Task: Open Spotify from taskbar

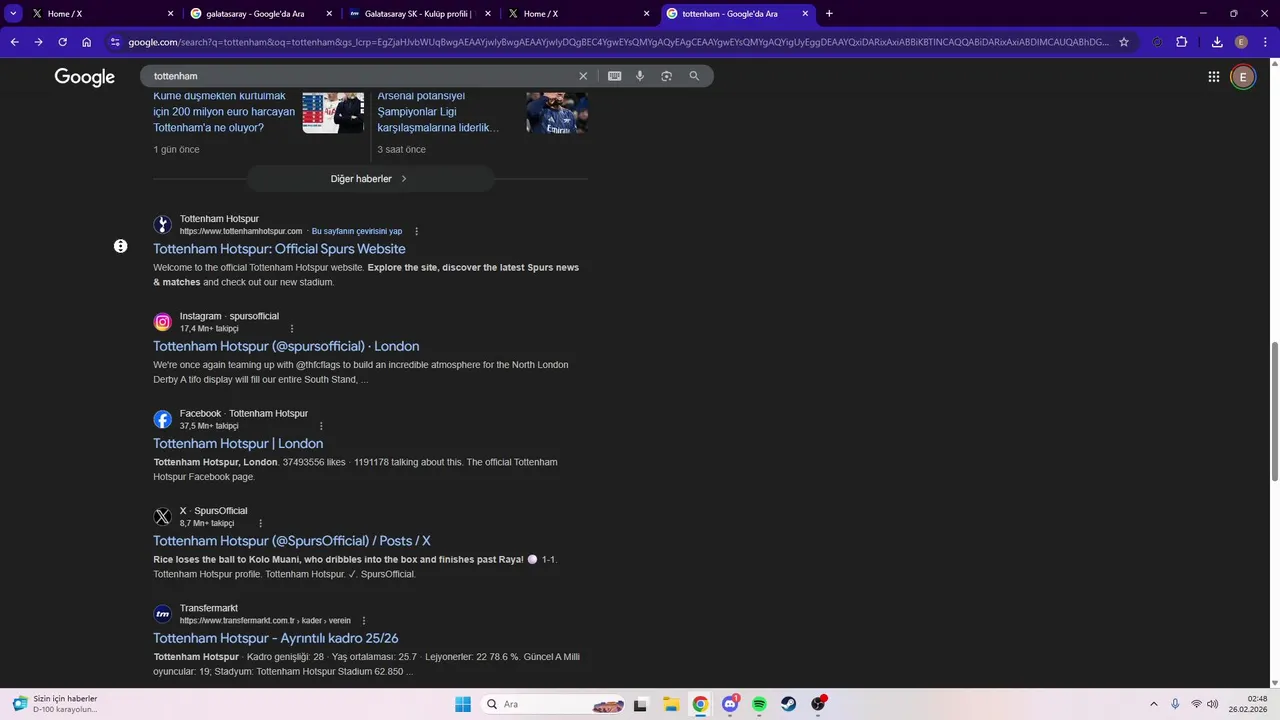Action: 759,704
